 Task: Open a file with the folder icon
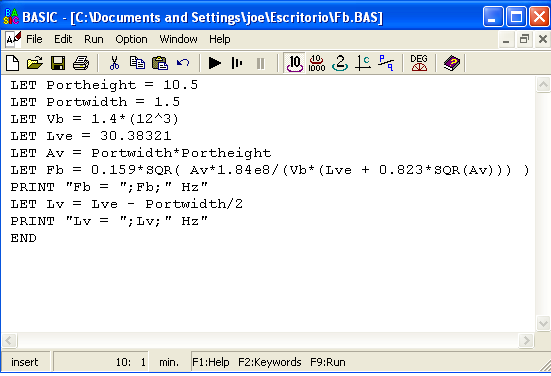click(x=35, y=63)
